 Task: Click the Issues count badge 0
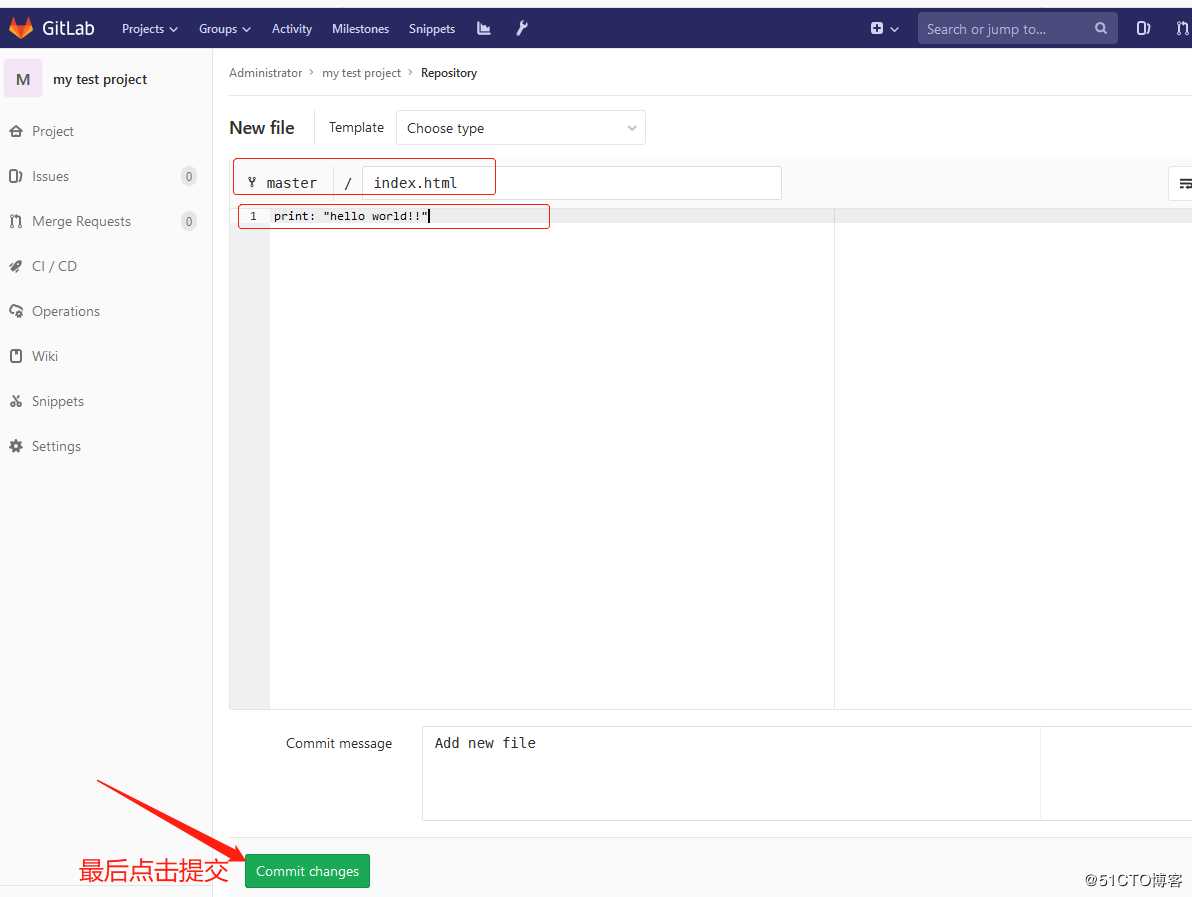[x=189, y=176]
